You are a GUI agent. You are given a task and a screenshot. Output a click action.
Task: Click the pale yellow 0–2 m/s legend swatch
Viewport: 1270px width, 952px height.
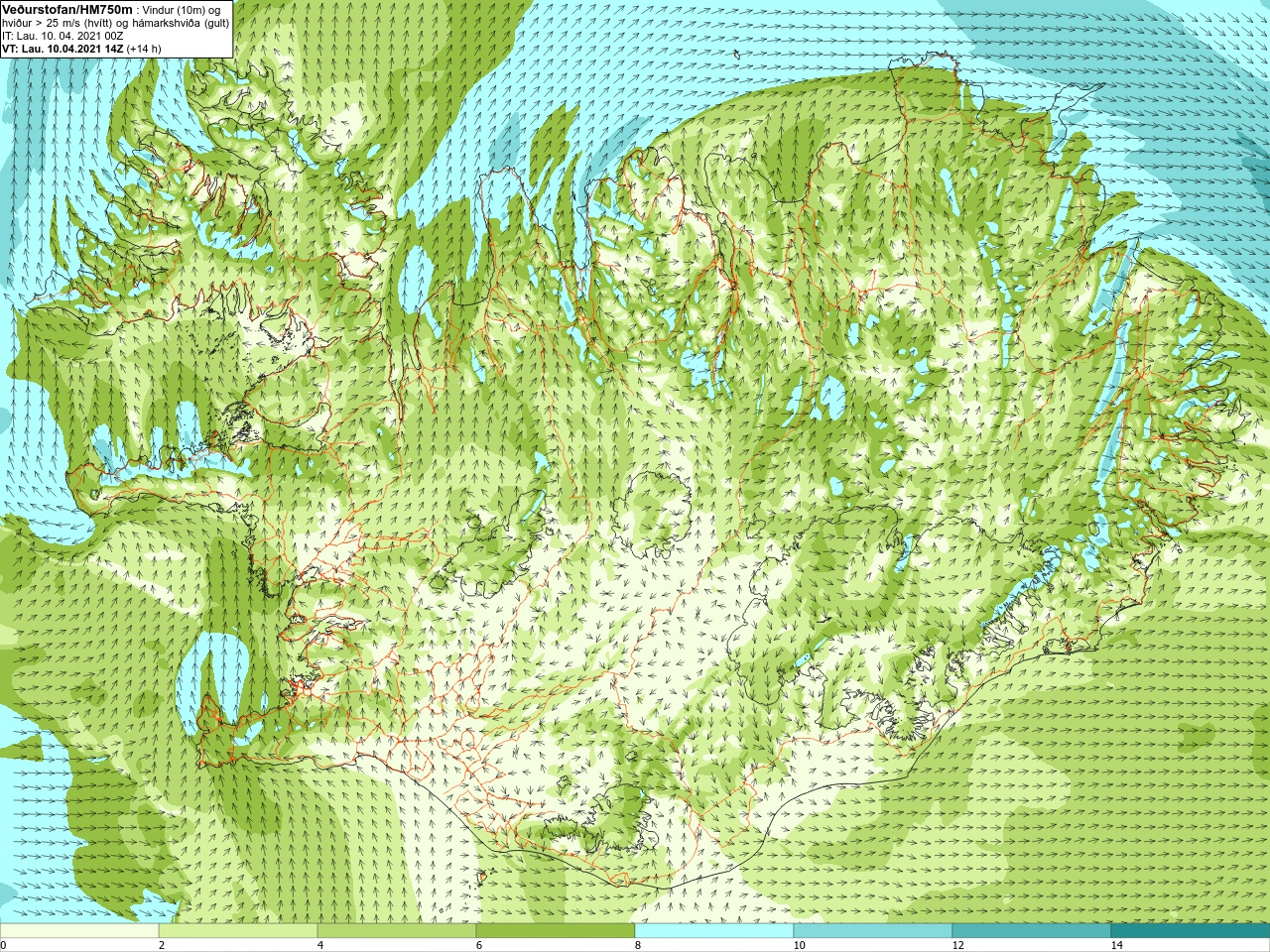click(79, 931)
